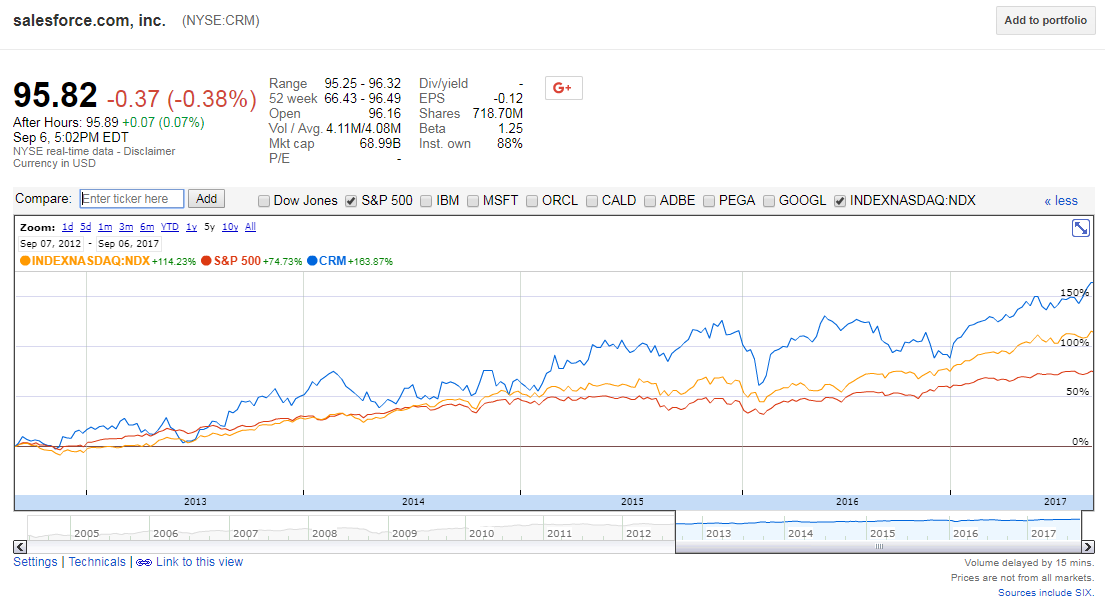Click 2005 in the overview timeline
The image size is (1105, 605).
(87, 534)
